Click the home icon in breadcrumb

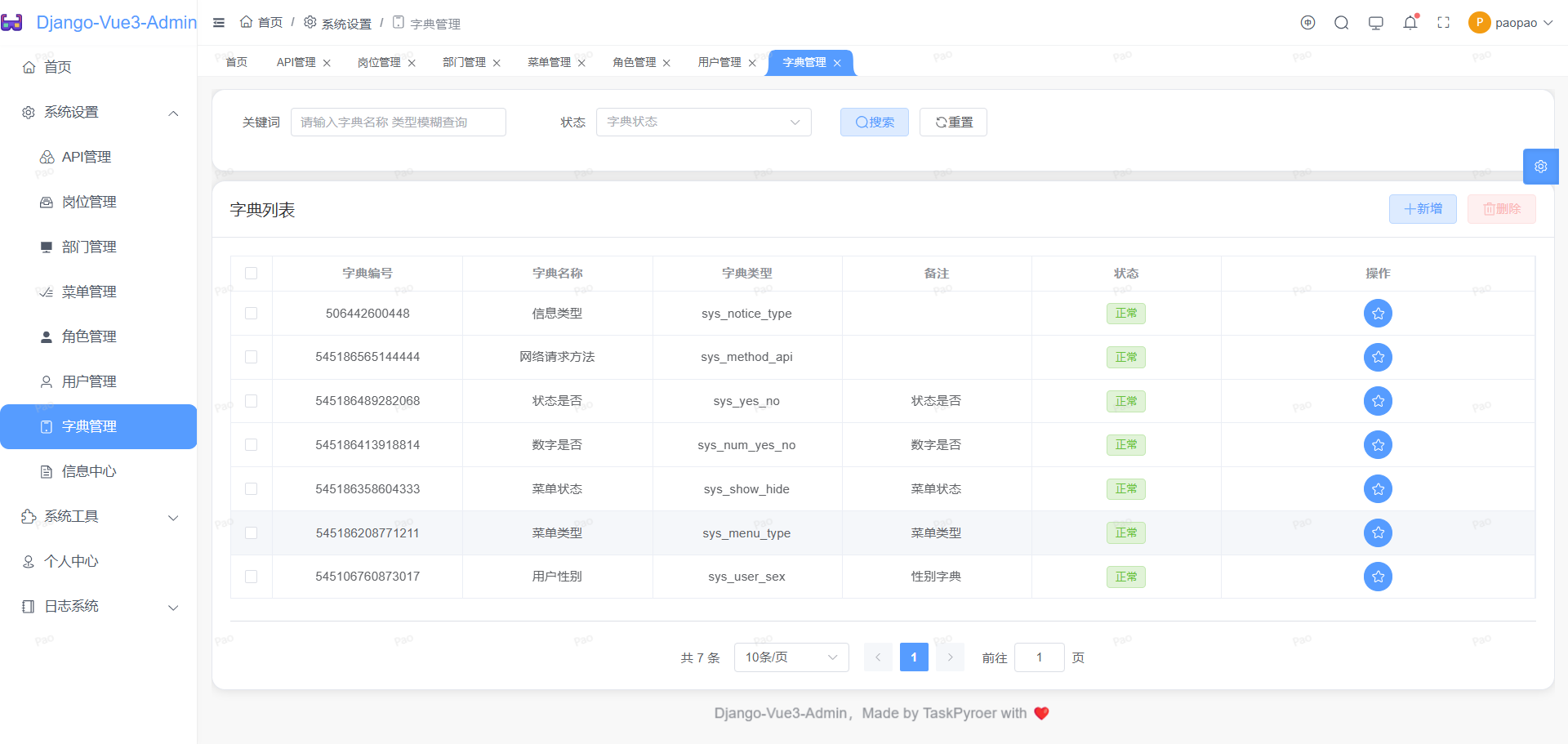coord(246,22)
